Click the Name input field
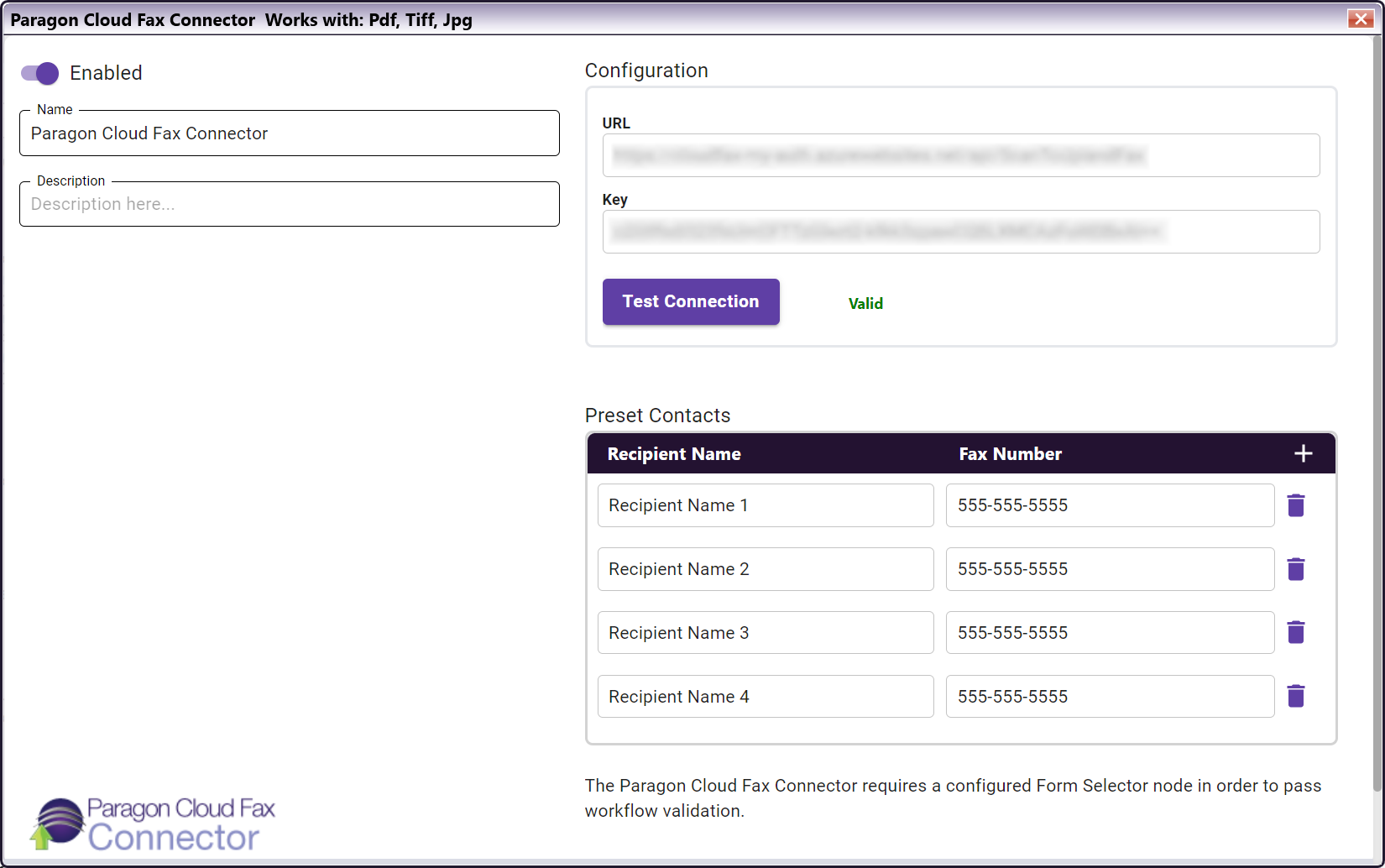 pos(290,133)
